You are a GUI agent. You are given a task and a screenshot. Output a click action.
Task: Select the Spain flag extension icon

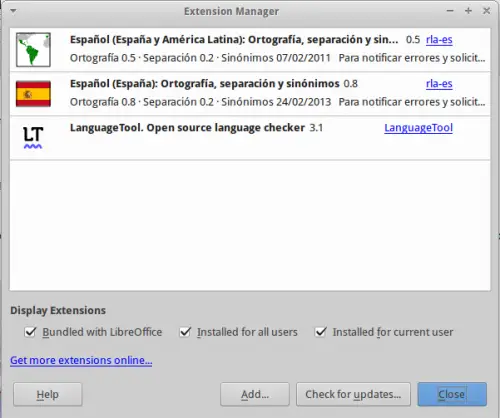33,94
